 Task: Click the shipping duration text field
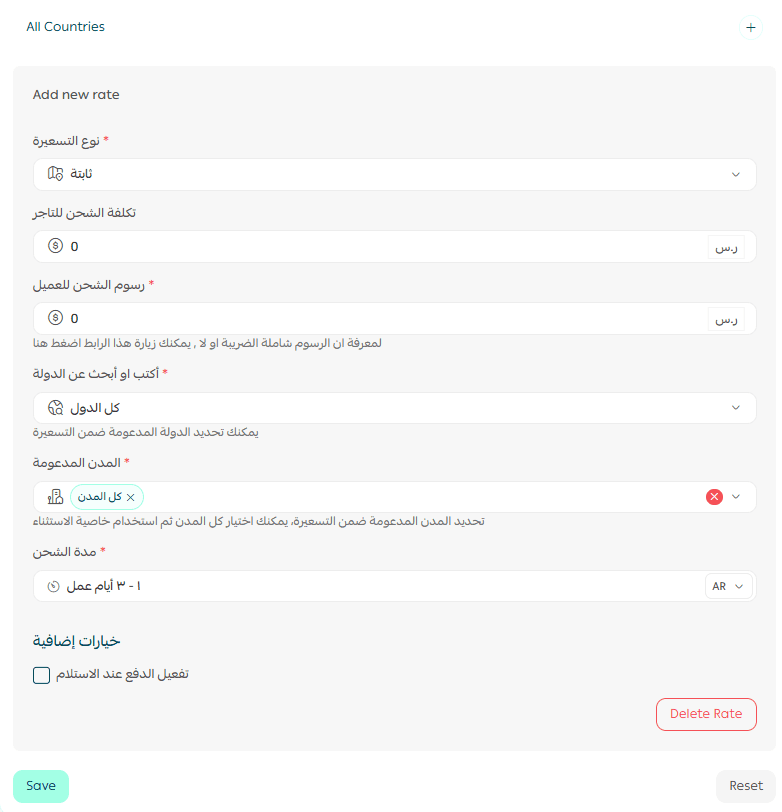[380, 586]
